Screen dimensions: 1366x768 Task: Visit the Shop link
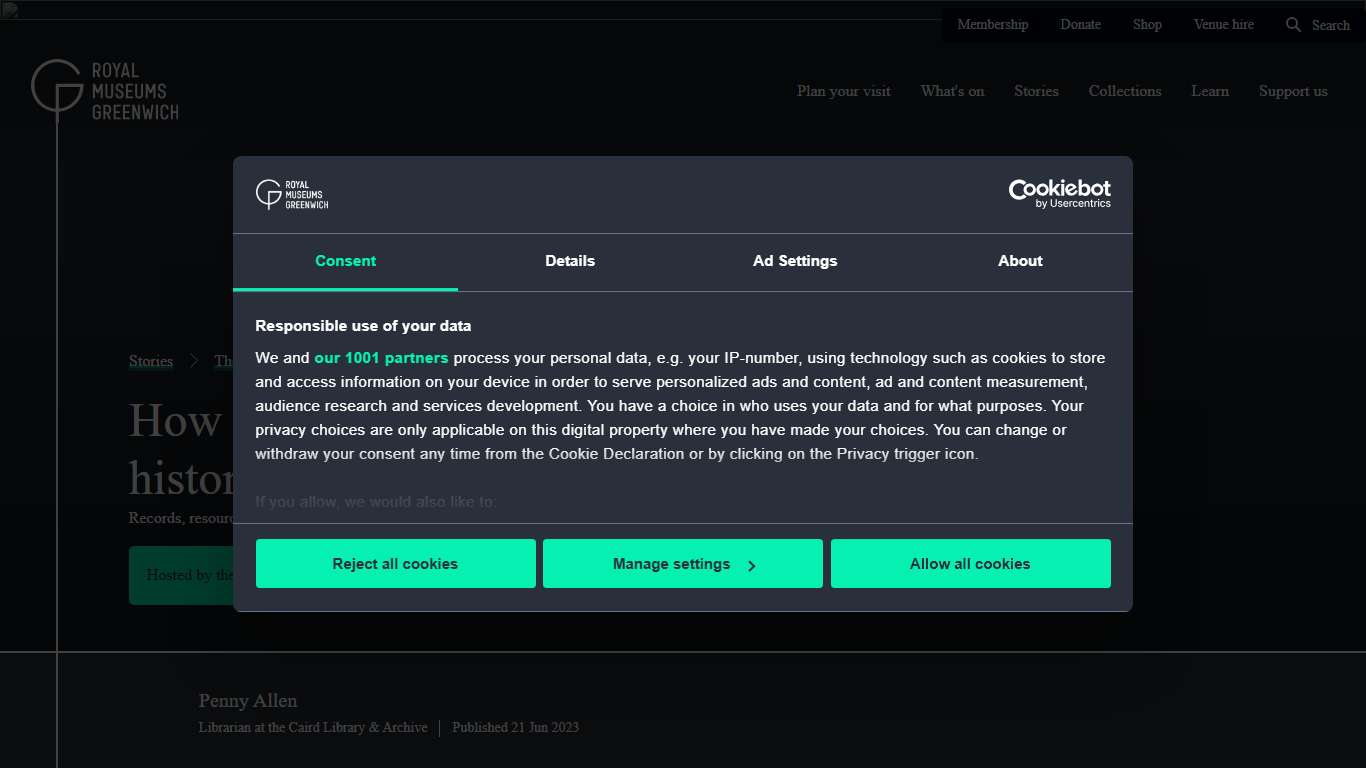tap(1147, 25)
